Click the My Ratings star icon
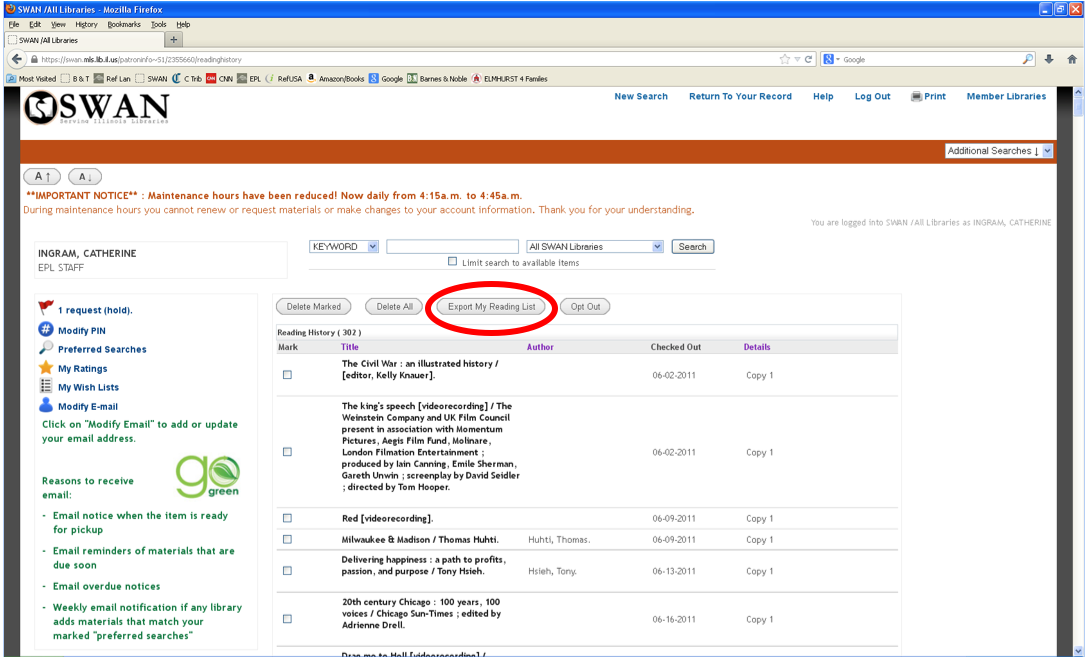 click(46, 367)
